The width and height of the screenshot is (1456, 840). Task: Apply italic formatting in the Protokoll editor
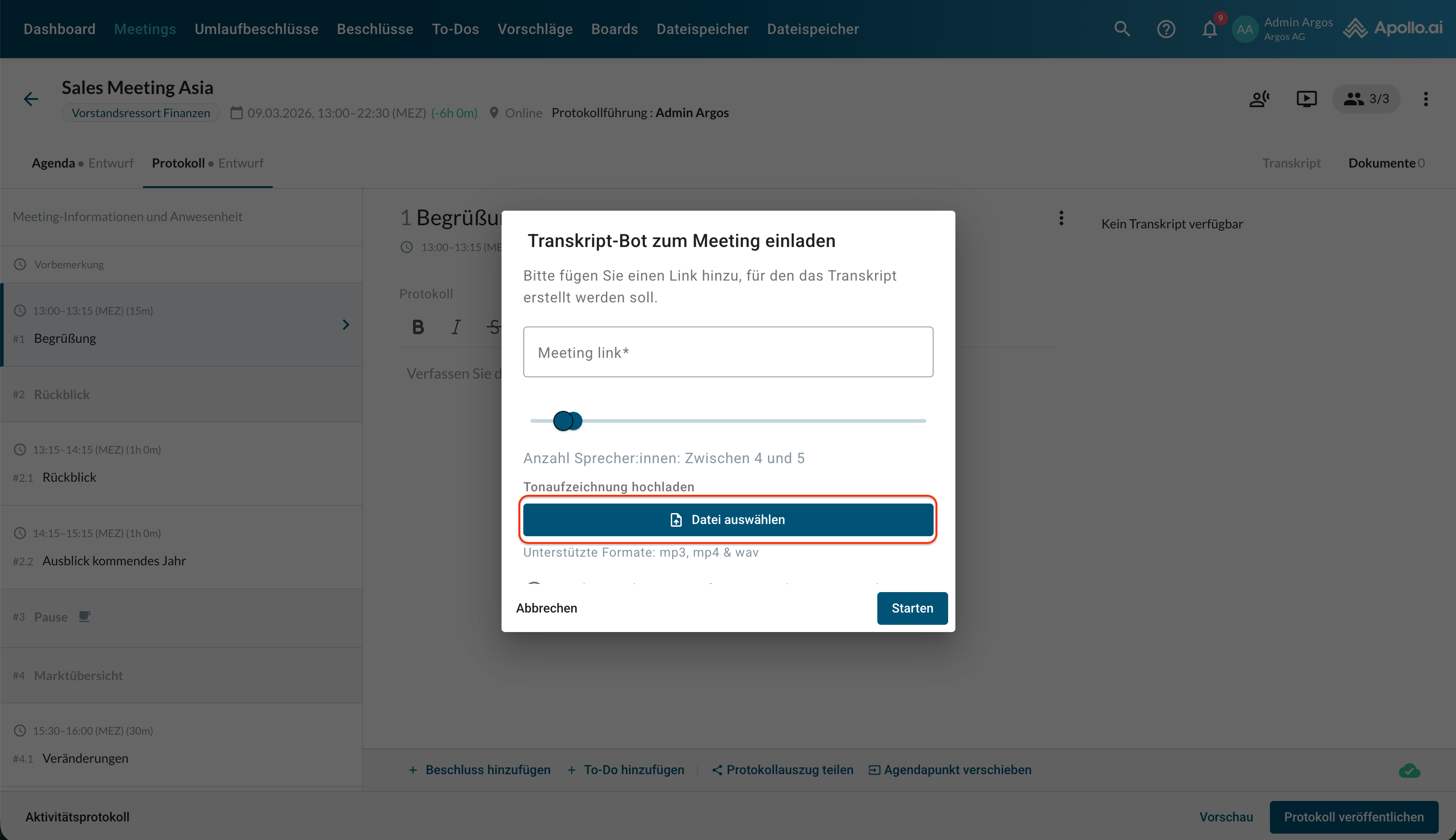click(x=456, y=327)
